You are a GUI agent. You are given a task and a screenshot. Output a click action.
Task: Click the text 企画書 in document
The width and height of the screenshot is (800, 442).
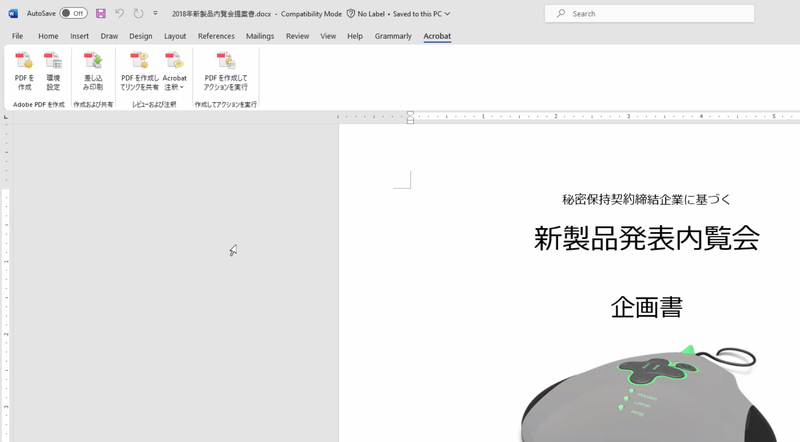pyautogui.click(x=646, y=307)
